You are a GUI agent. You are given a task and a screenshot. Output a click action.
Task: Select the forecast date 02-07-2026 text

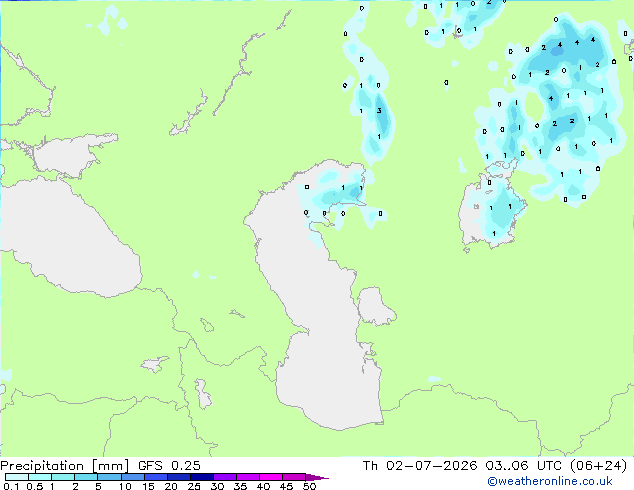432,466
